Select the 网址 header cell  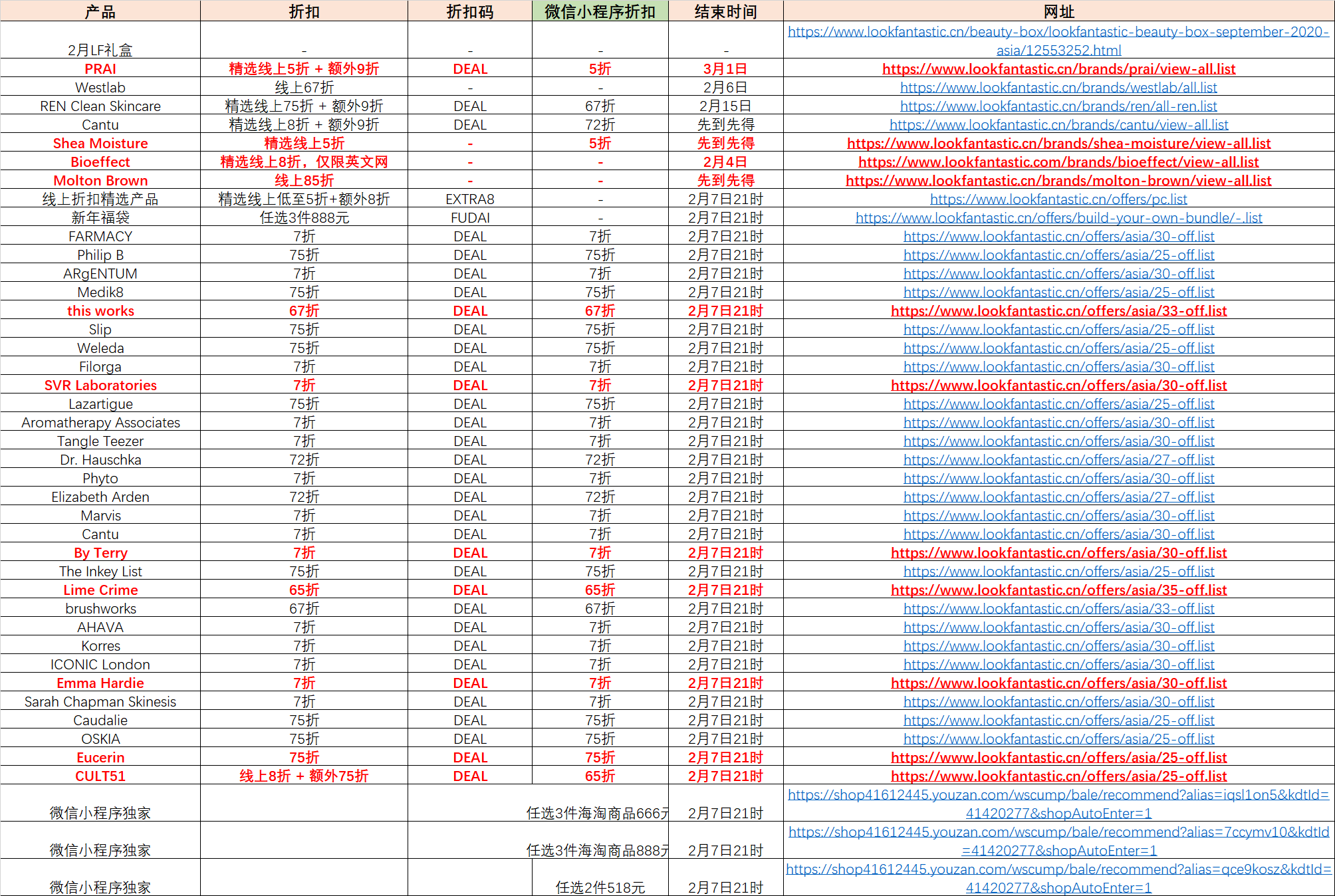tap(1058, 11)
